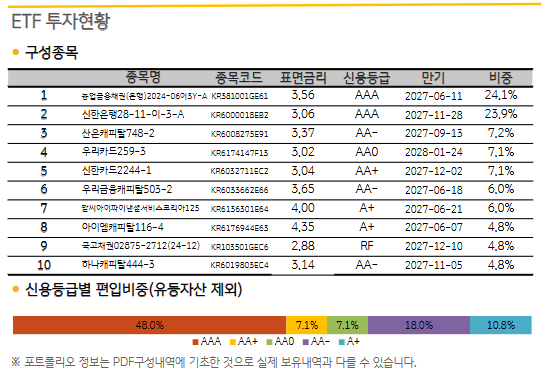Click the 2.88 coupon rate value
Screen dimensions: 545x370
[303, 246]
